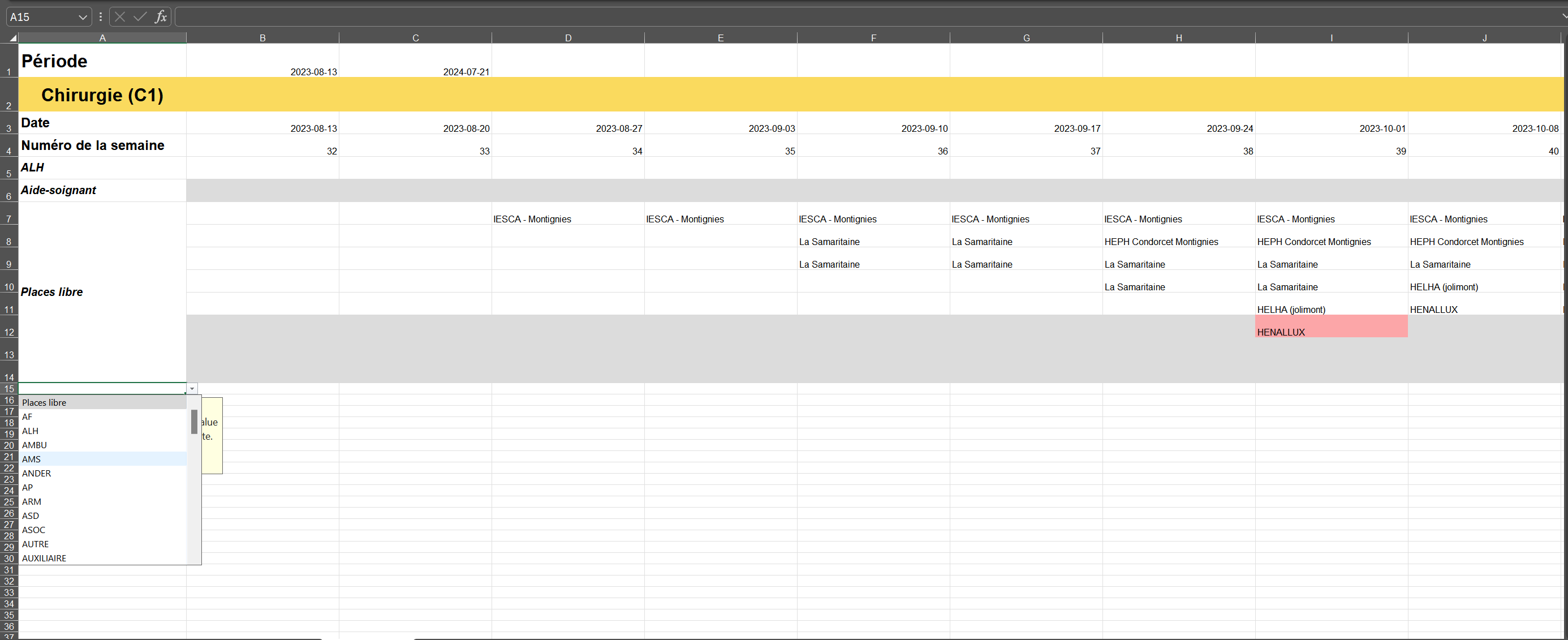Select 'ANDER' in dropdown list
This screenshot has height=640, width=1568.
[102, 473]
